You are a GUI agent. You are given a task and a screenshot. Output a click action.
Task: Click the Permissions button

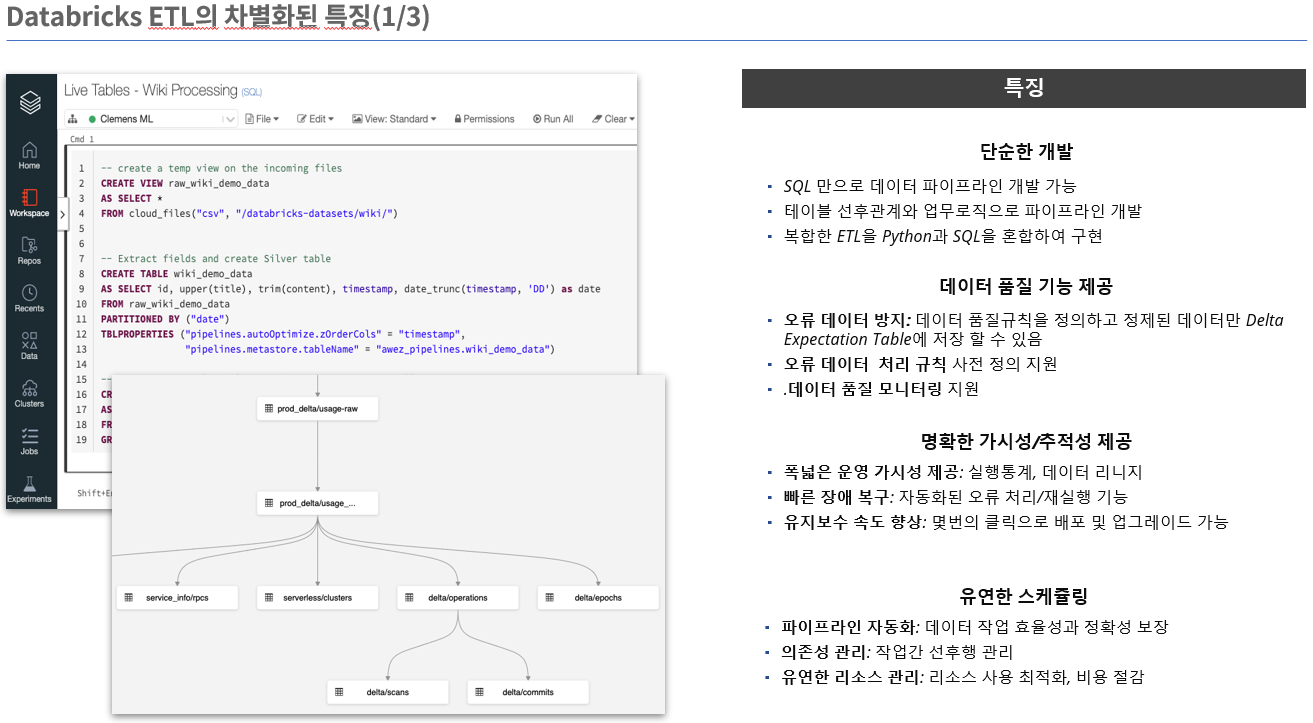coord(484,119)
